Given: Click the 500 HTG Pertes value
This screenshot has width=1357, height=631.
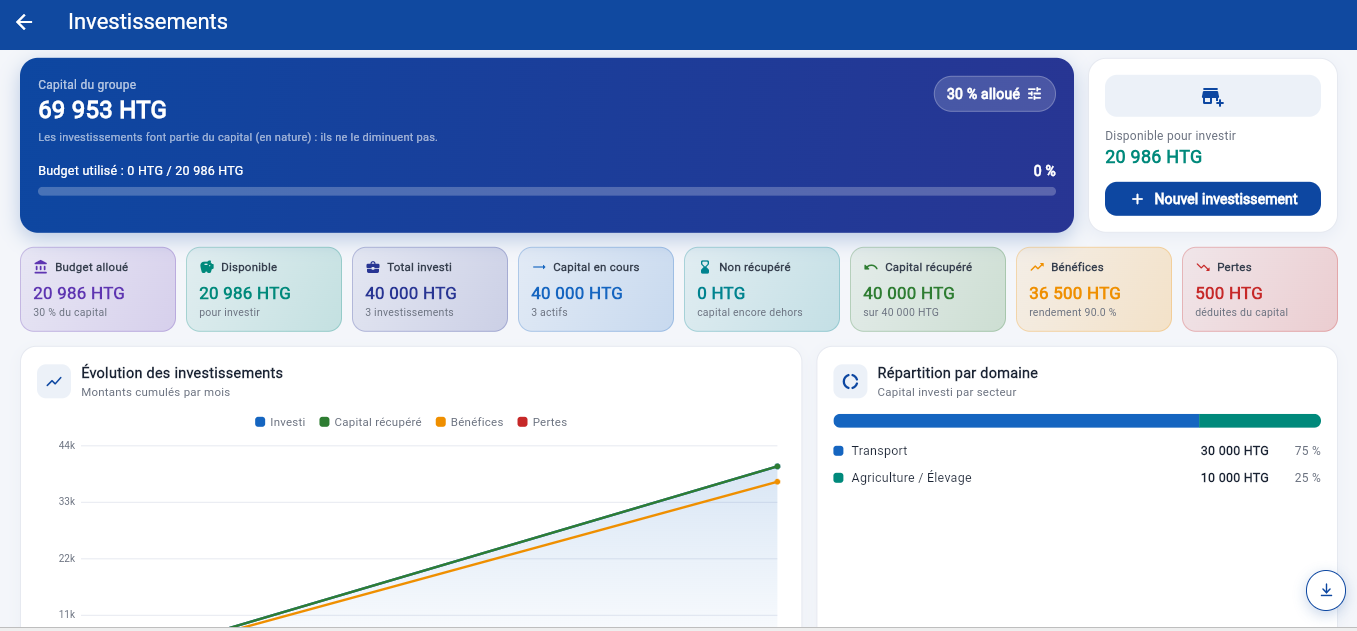Looking at the screenshot, I should click(1229, 293).
